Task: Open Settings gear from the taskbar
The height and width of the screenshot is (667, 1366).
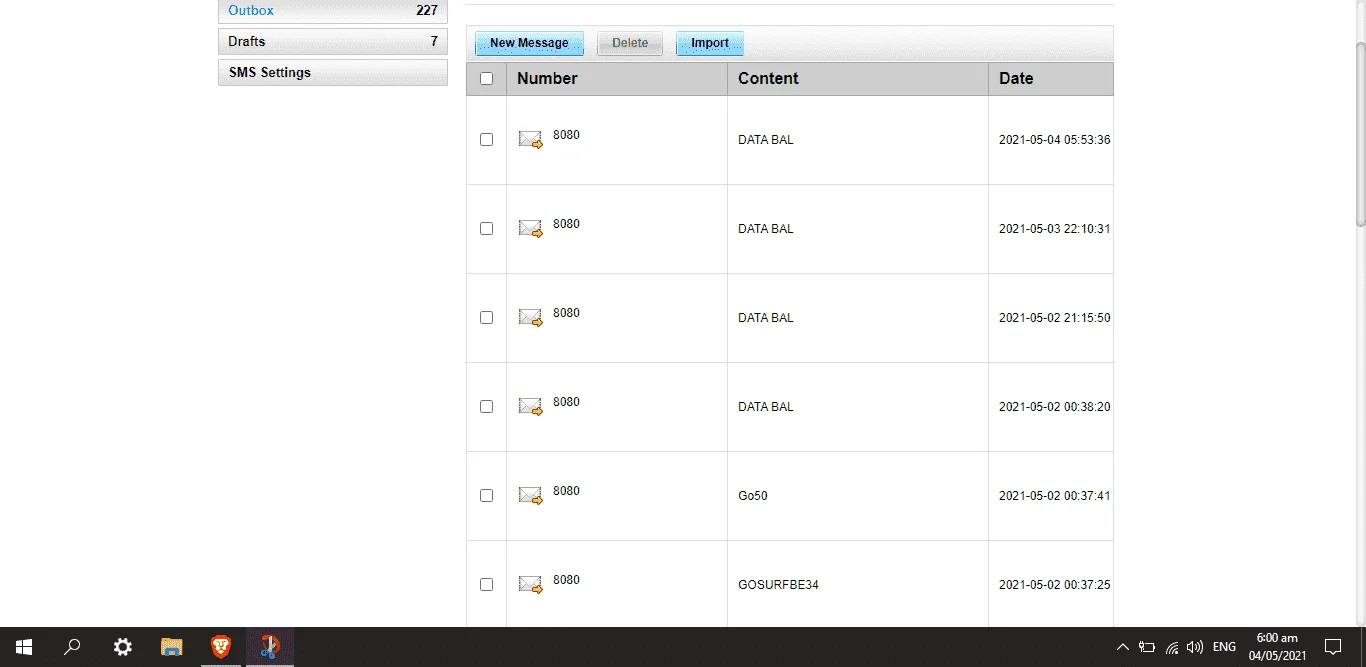Action: point(122,647)
